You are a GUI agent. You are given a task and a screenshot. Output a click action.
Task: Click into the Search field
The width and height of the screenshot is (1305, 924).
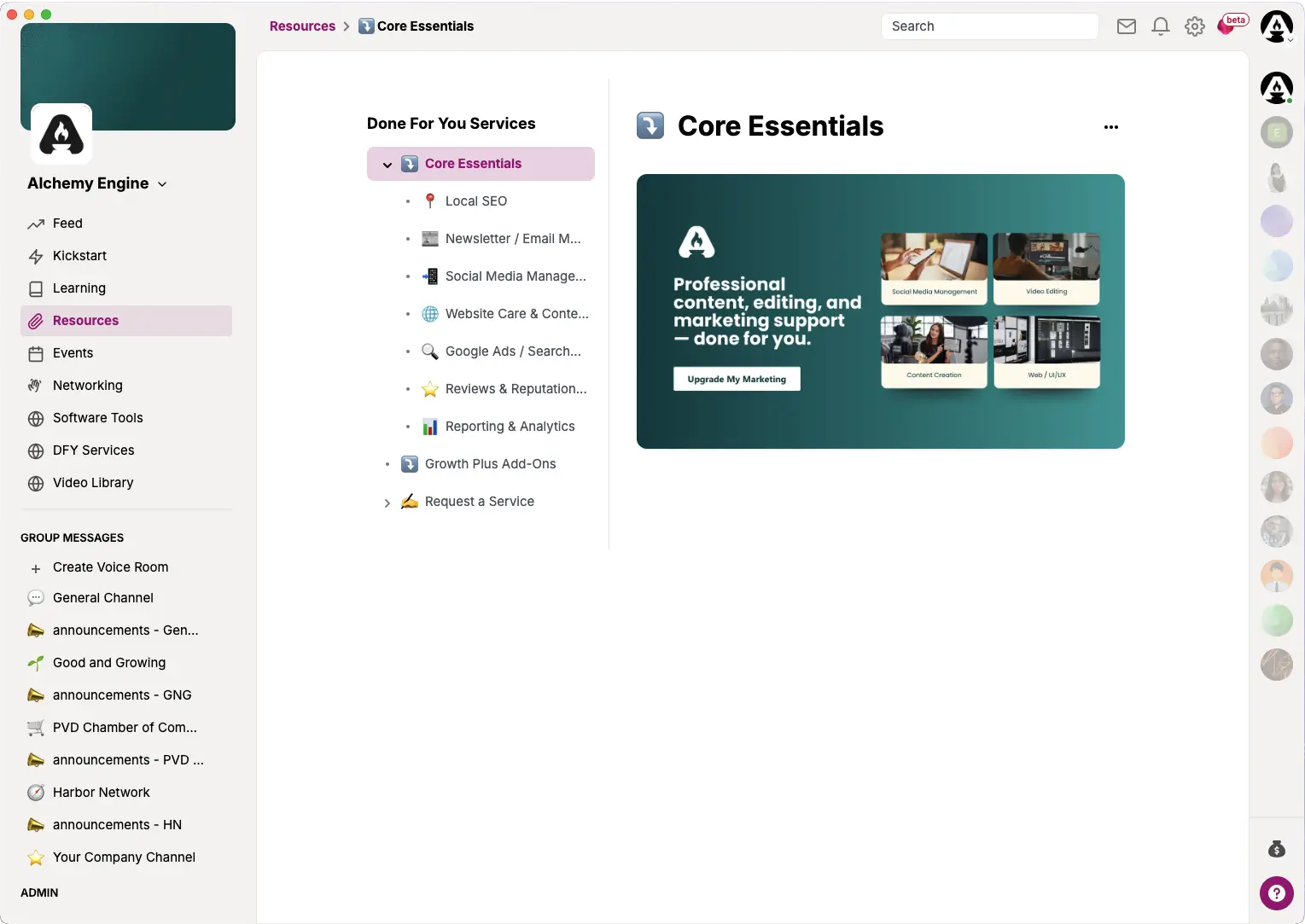(x=988, y=26)
